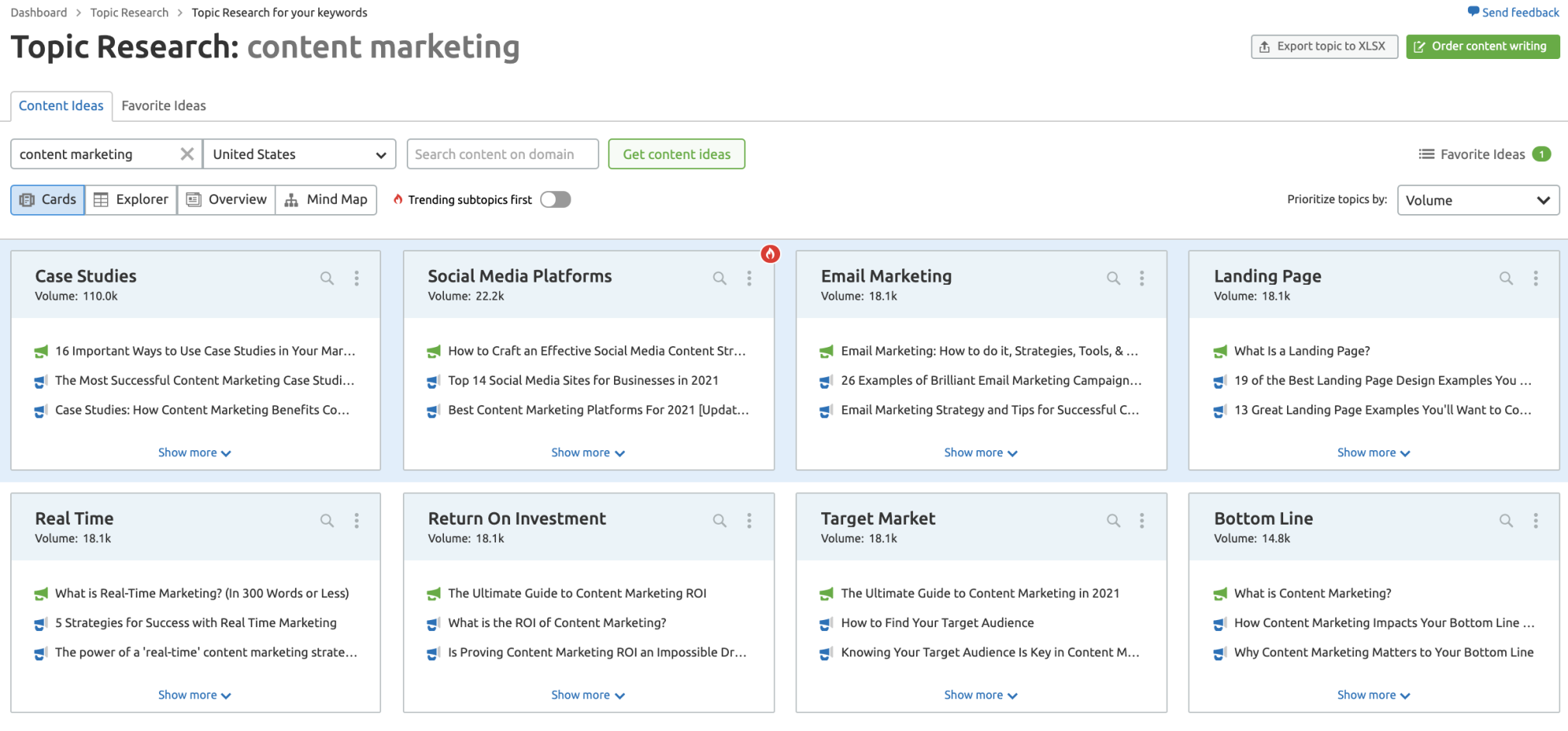This screenshot has width=1568, height=731.
Task: Open three-dot menu on Return On Investment card
Action: (749, 521)
